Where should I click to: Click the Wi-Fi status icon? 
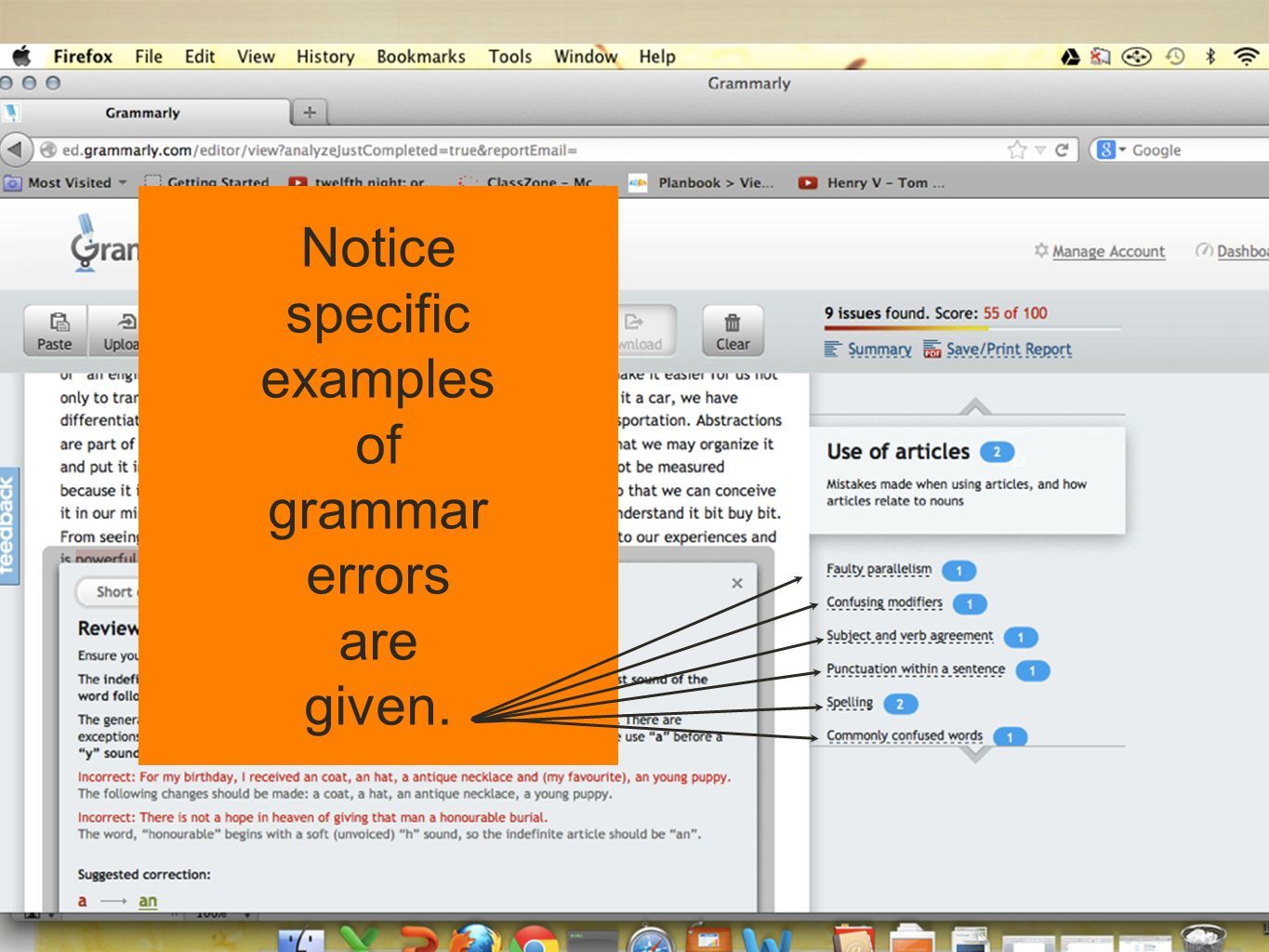pyautogui.click(x=1247, y=56)
